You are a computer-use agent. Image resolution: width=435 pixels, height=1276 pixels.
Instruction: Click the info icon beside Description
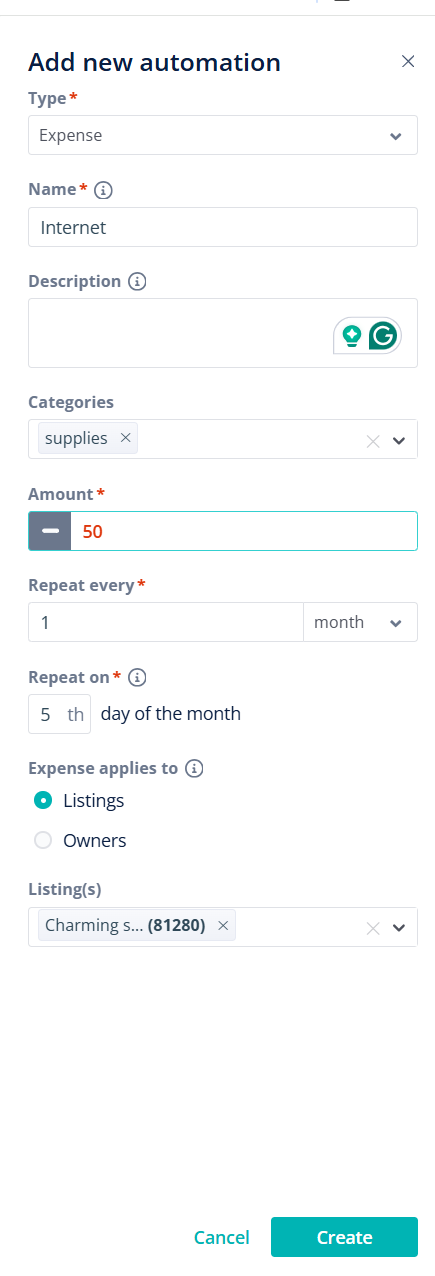point(138,282)
